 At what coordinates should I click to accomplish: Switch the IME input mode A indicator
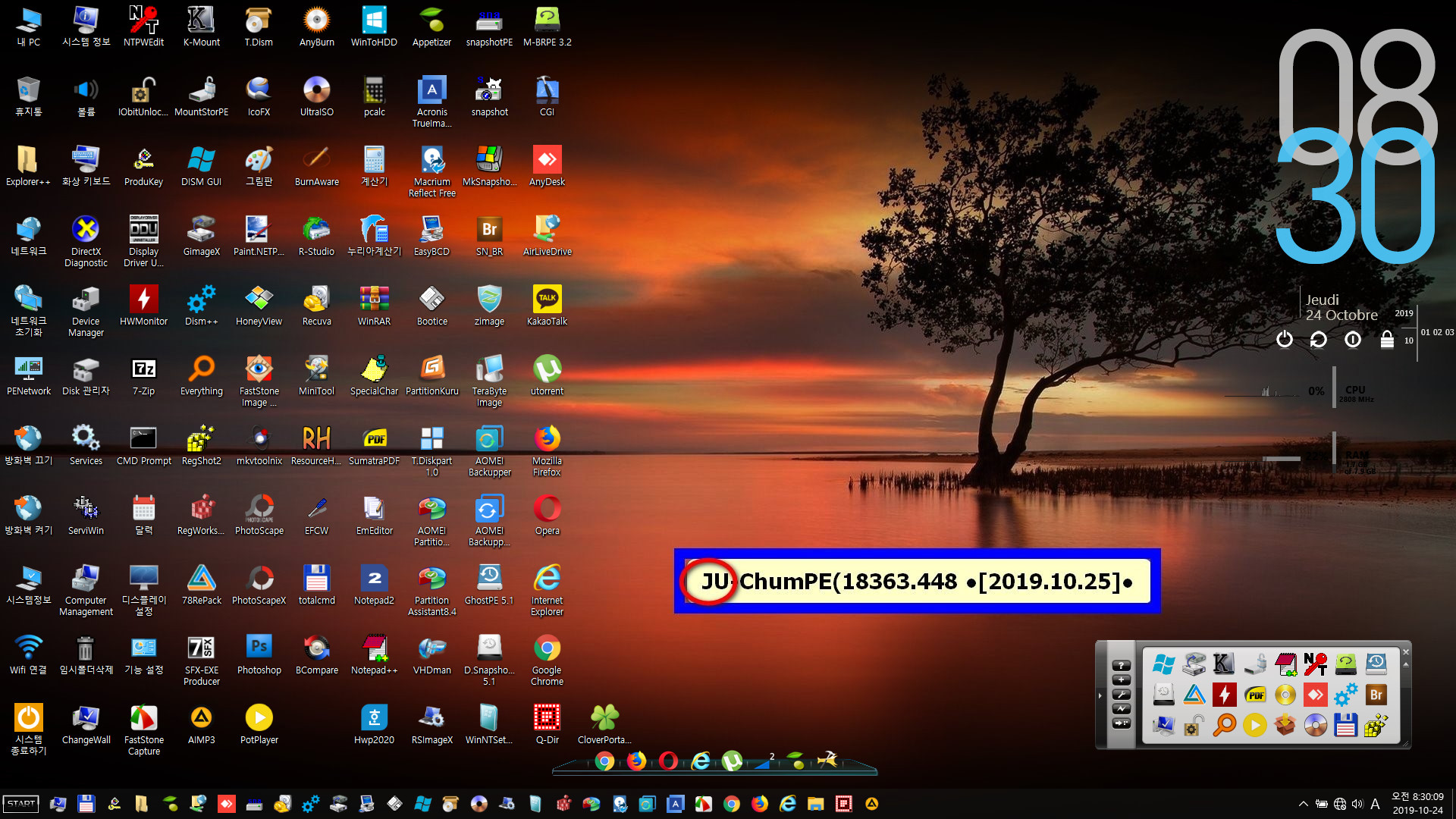[x=1375, y=804]
